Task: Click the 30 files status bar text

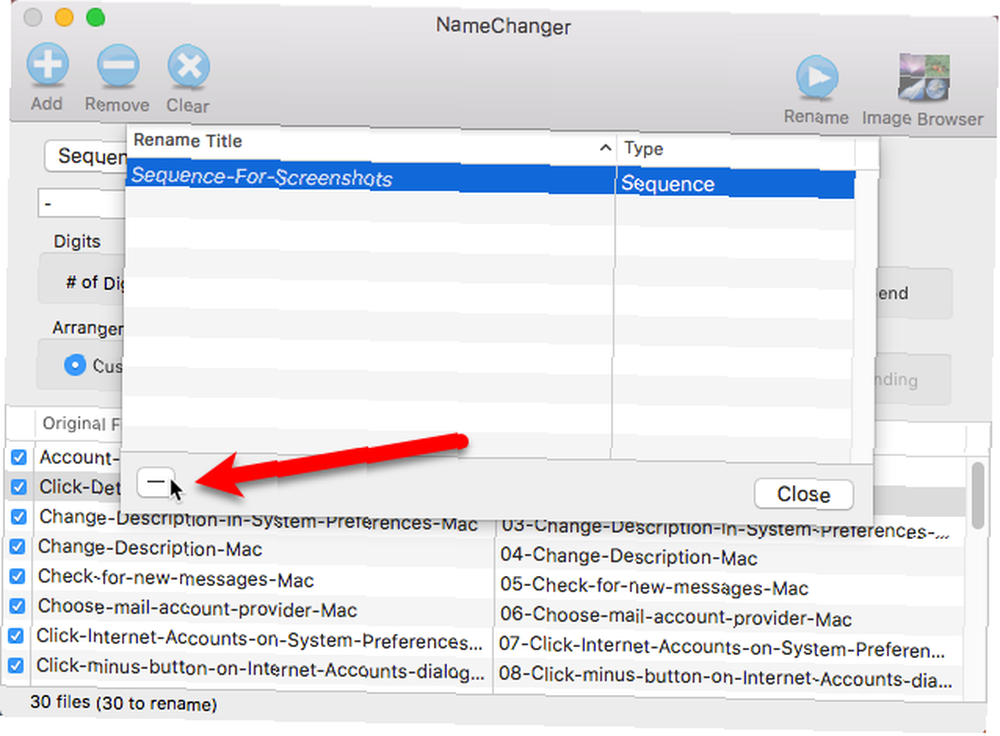Action: (124, 703)
